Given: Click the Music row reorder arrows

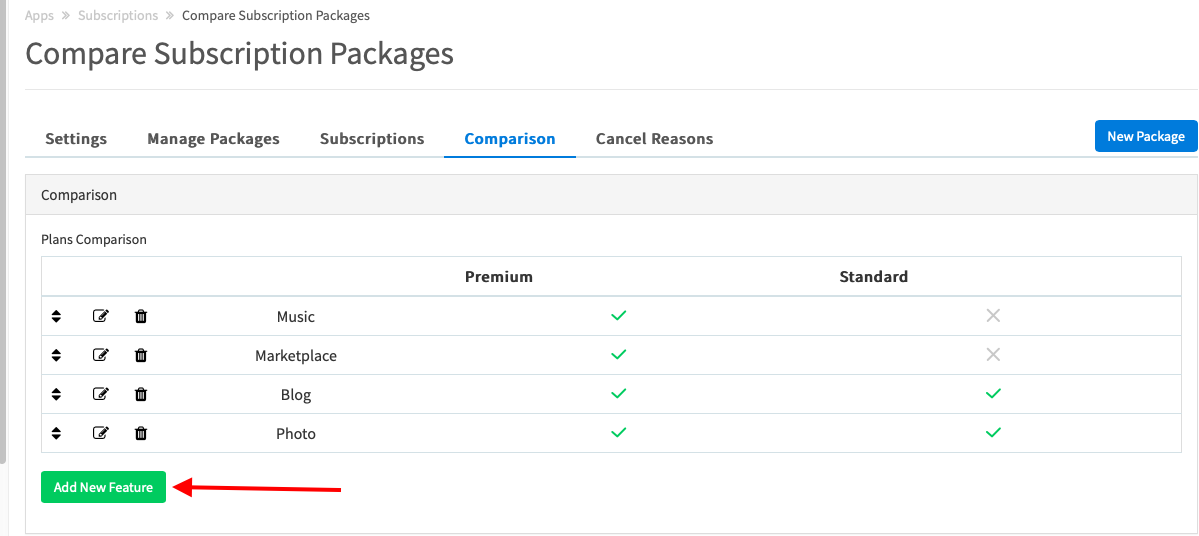Looking at the screenshot, I should tap(56, 316).
